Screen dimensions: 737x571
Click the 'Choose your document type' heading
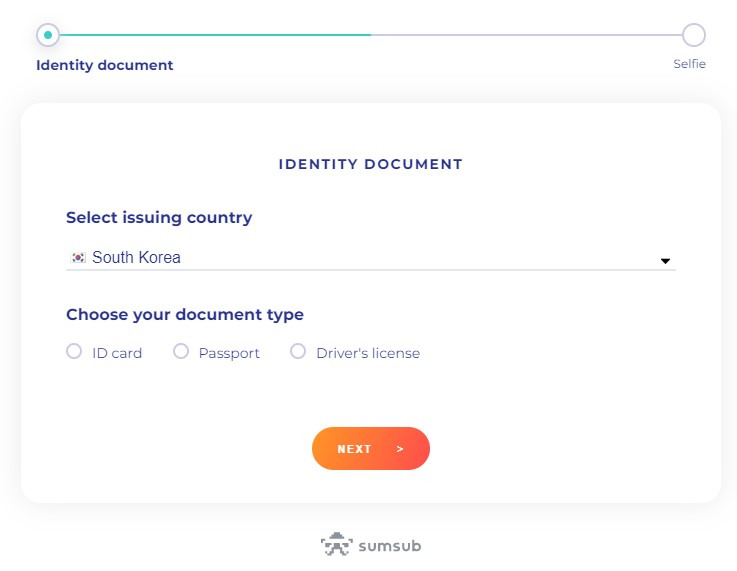pos(185,314)
